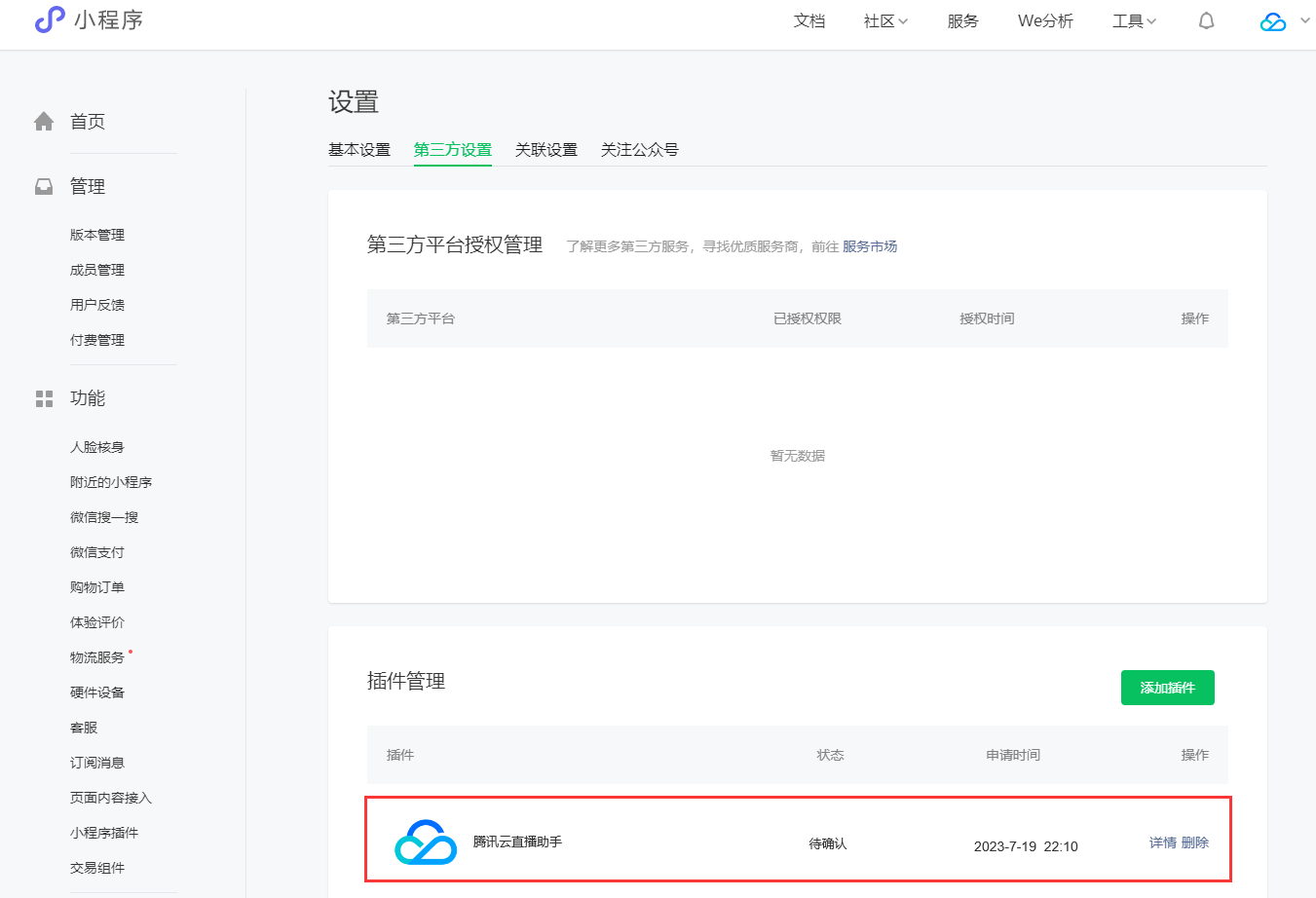Open 成员管理 in sidebar
This screenshot has height=898, width=1316.
tap(97, 270)
